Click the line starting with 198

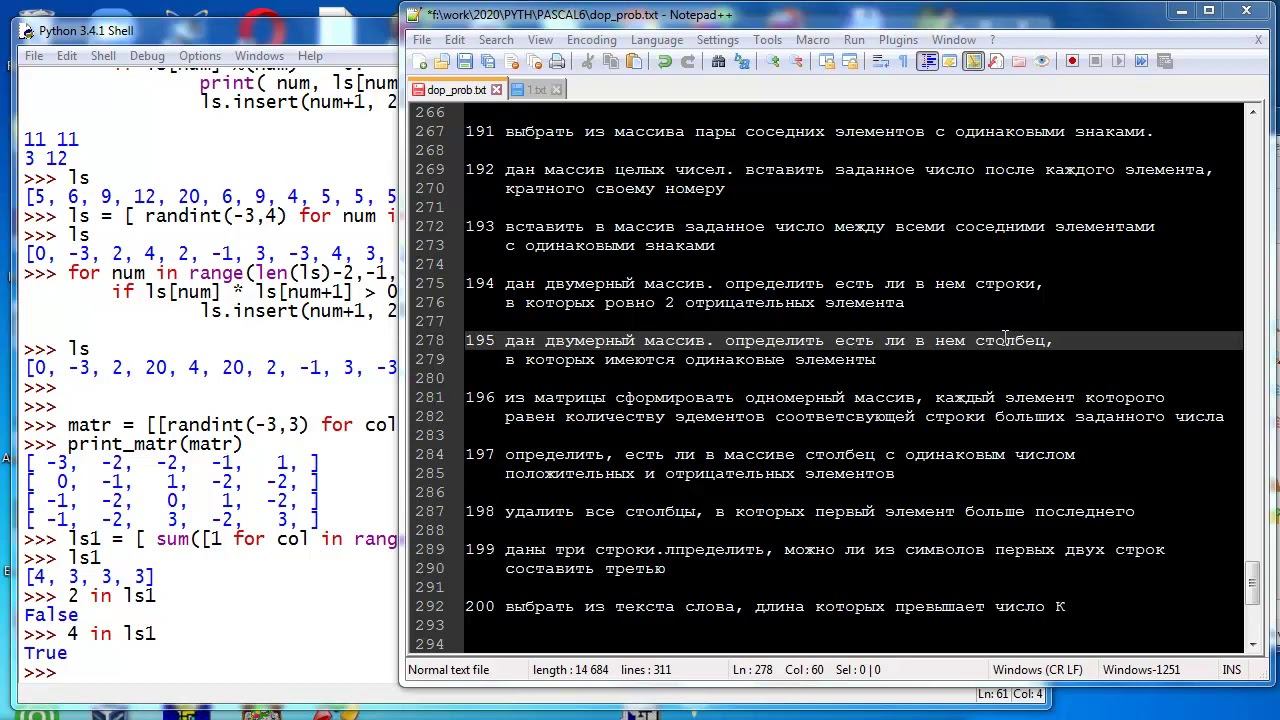(800, 511)
